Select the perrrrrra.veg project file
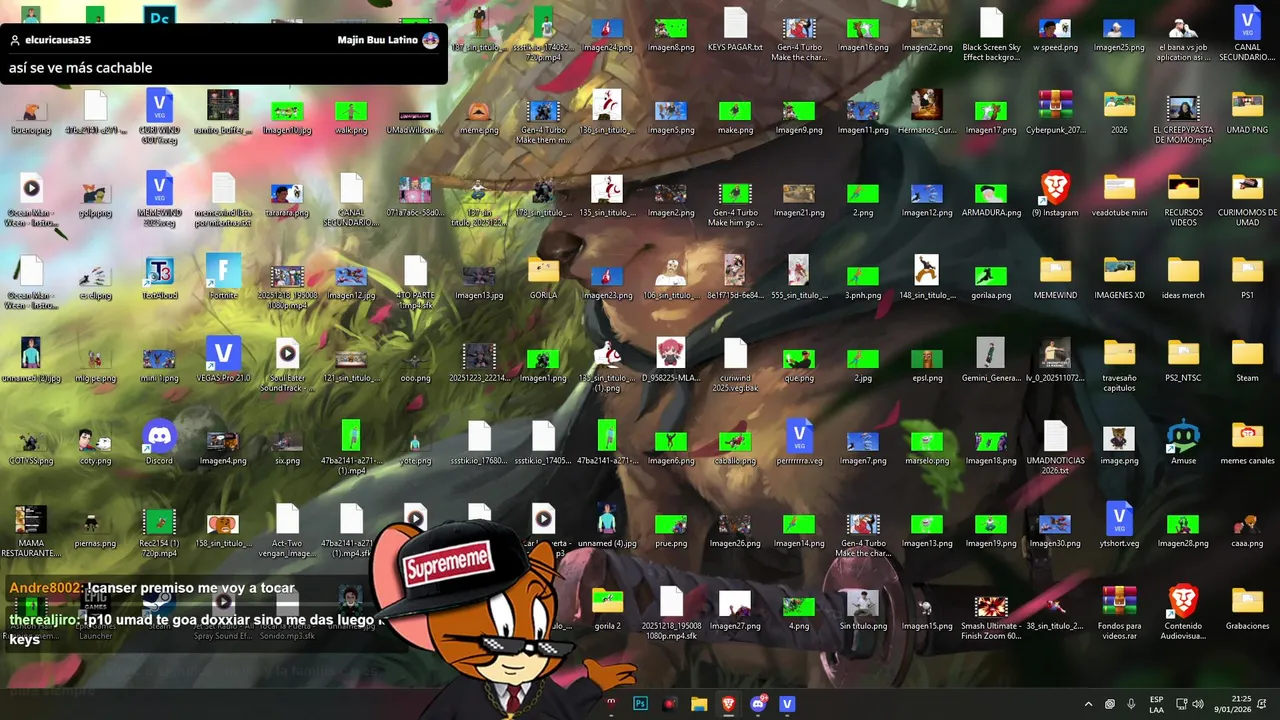Screen dimensions: 1280x720 [799, 442]
